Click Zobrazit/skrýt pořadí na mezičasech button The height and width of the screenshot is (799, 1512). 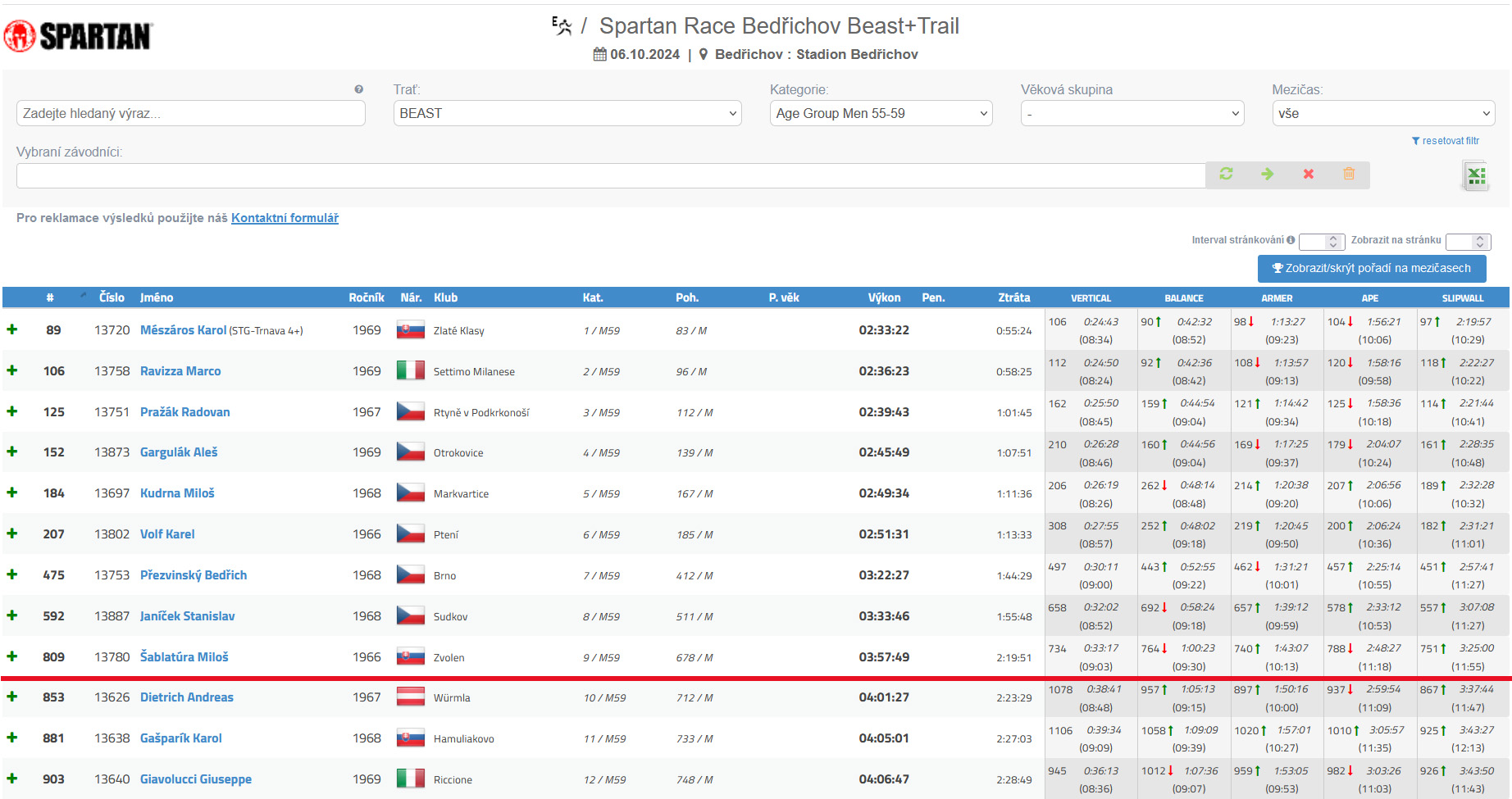(x=1372, y=268)
